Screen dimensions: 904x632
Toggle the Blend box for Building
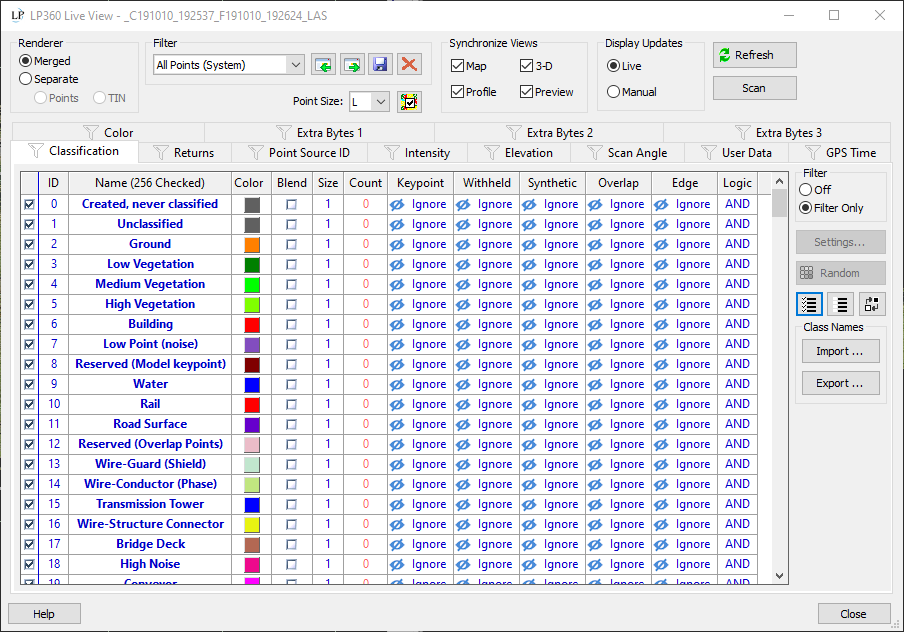291,325
